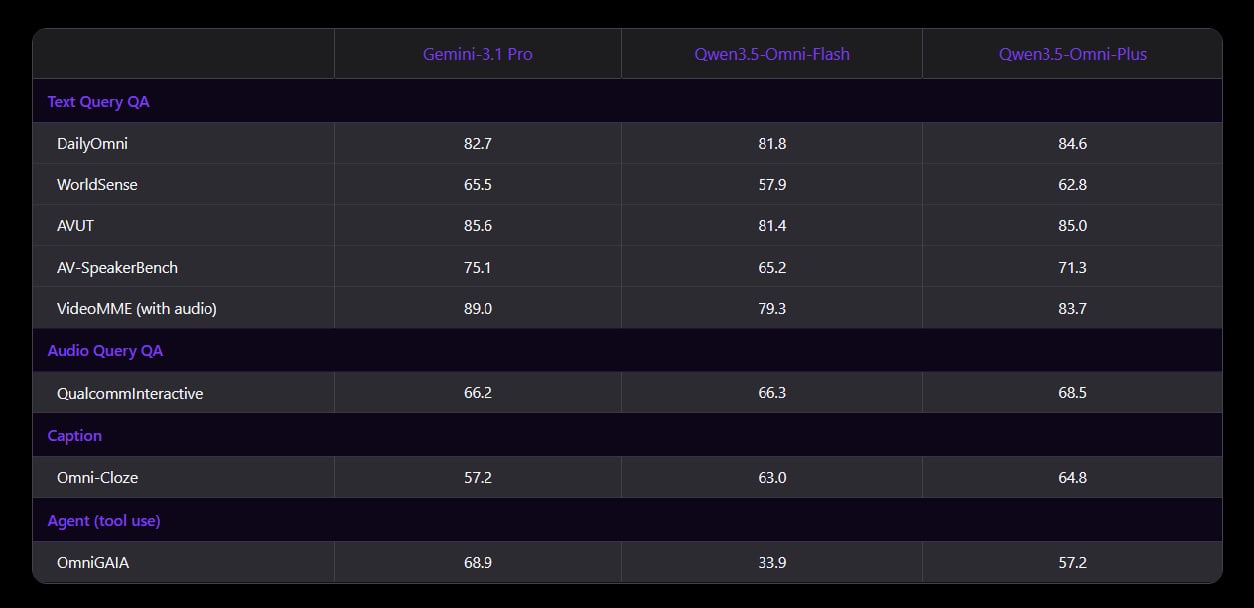This screenshot has width=1254, height=608.
Task: Select the 63.0 Omni-Cloze score cell
Action: click(772, 478)
